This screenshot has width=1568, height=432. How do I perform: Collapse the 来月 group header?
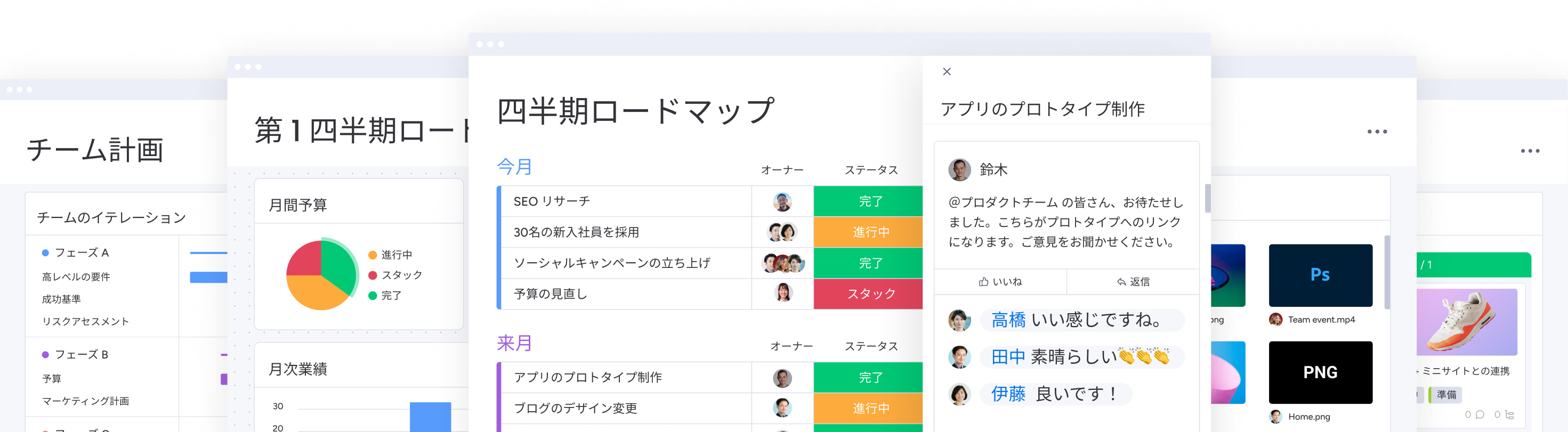[514, 343]
